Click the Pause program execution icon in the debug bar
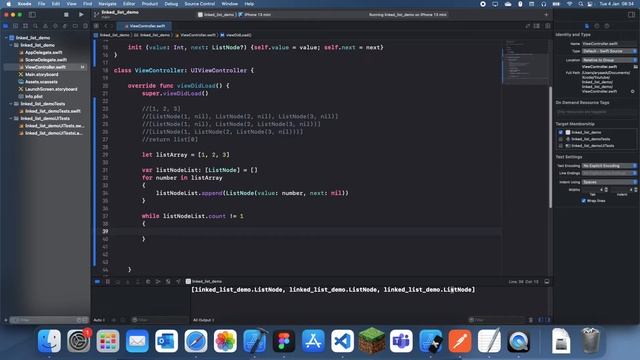 [108, 281]
